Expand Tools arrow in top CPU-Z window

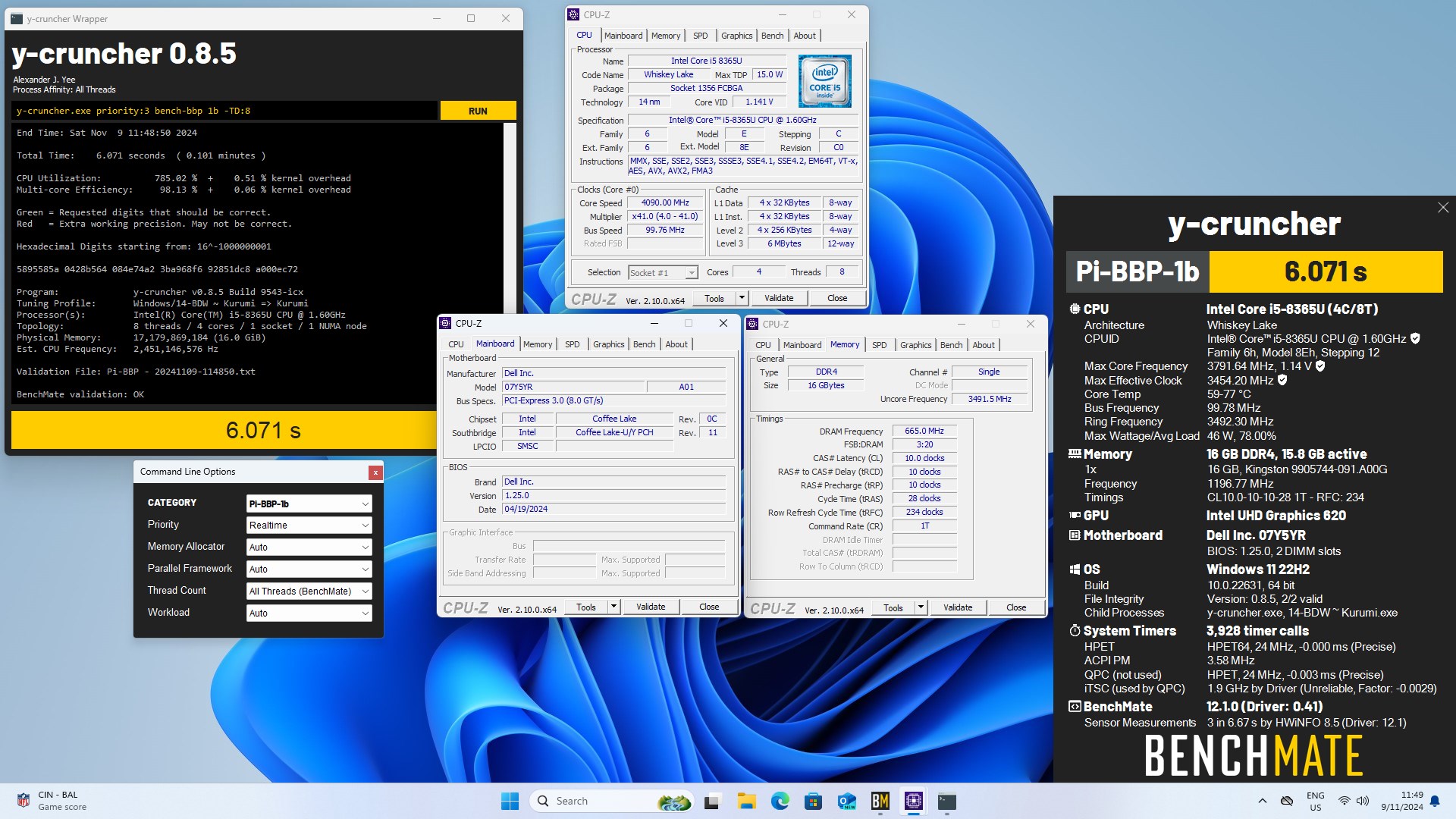[x=742, y=299]
